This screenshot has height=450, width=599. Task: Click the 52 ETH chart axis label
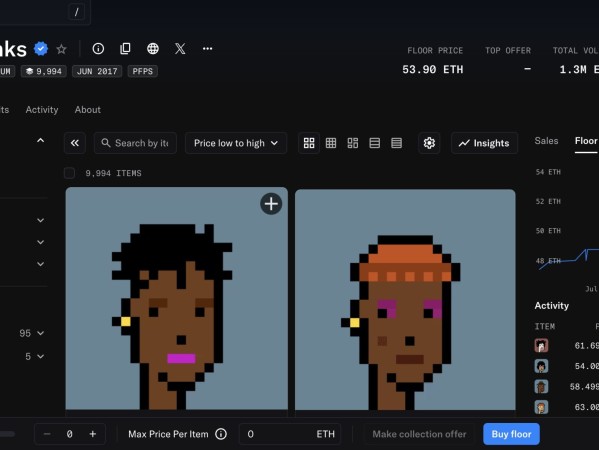tap(548, 201)
